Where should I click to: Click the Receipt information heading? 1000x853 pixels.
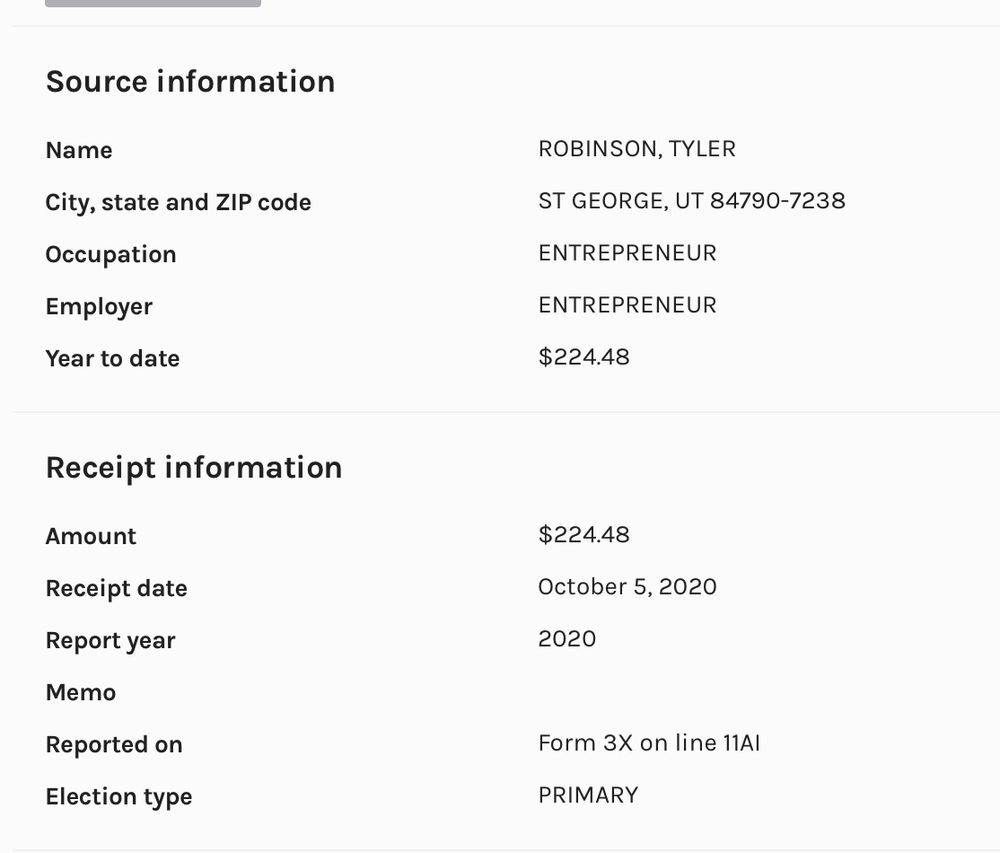point(194,467)
